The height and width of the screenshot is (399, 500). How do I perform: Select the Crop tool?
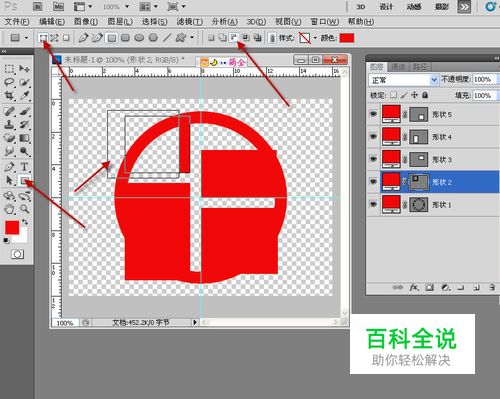tap(9, 96)
